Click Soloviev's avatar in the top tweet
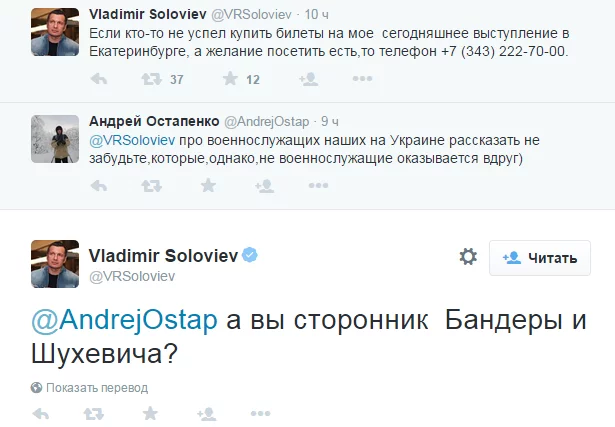The height and width of the screenshot is (427, 615). click(55, 31)
